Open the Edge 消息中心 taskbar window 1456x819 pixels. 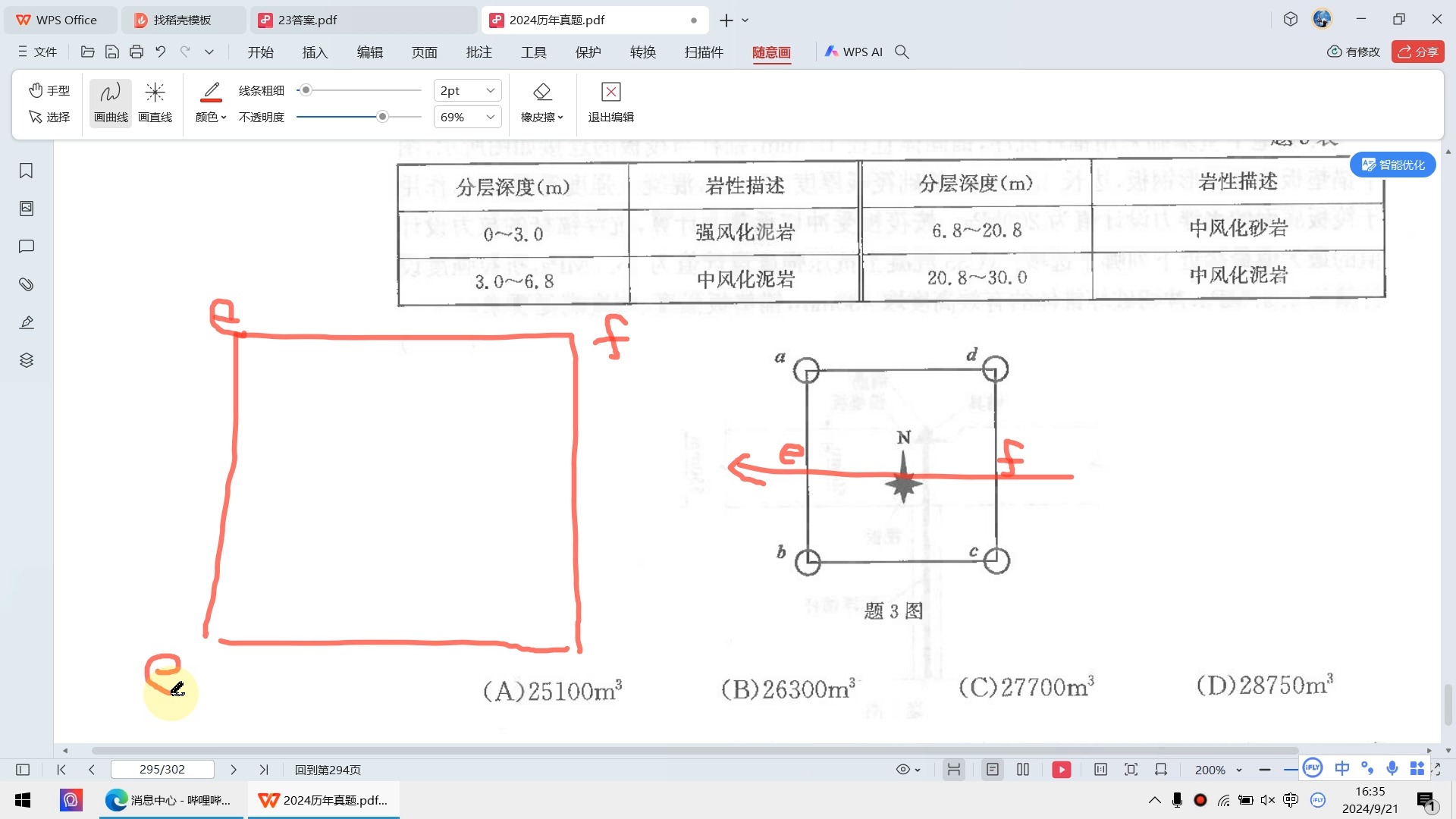[x=171, y=800]
